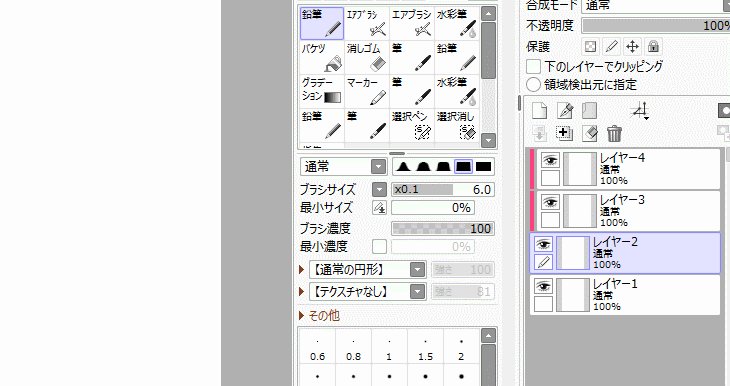730x386 pixels.
Task: Tick the 最小濃度 checkbox
Action: (379, 246)
